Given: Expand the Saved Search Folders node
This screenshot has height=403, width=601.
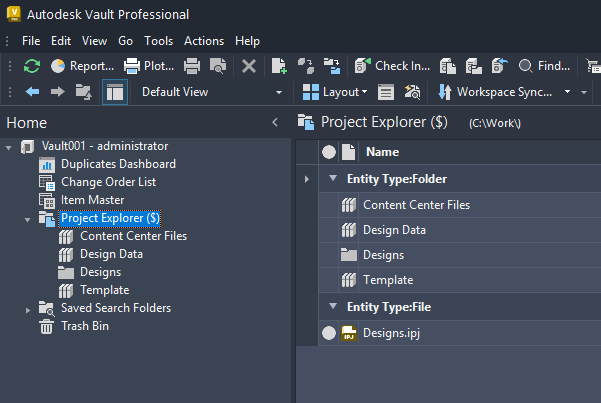Looking at the screenshot, I should 28,309.
